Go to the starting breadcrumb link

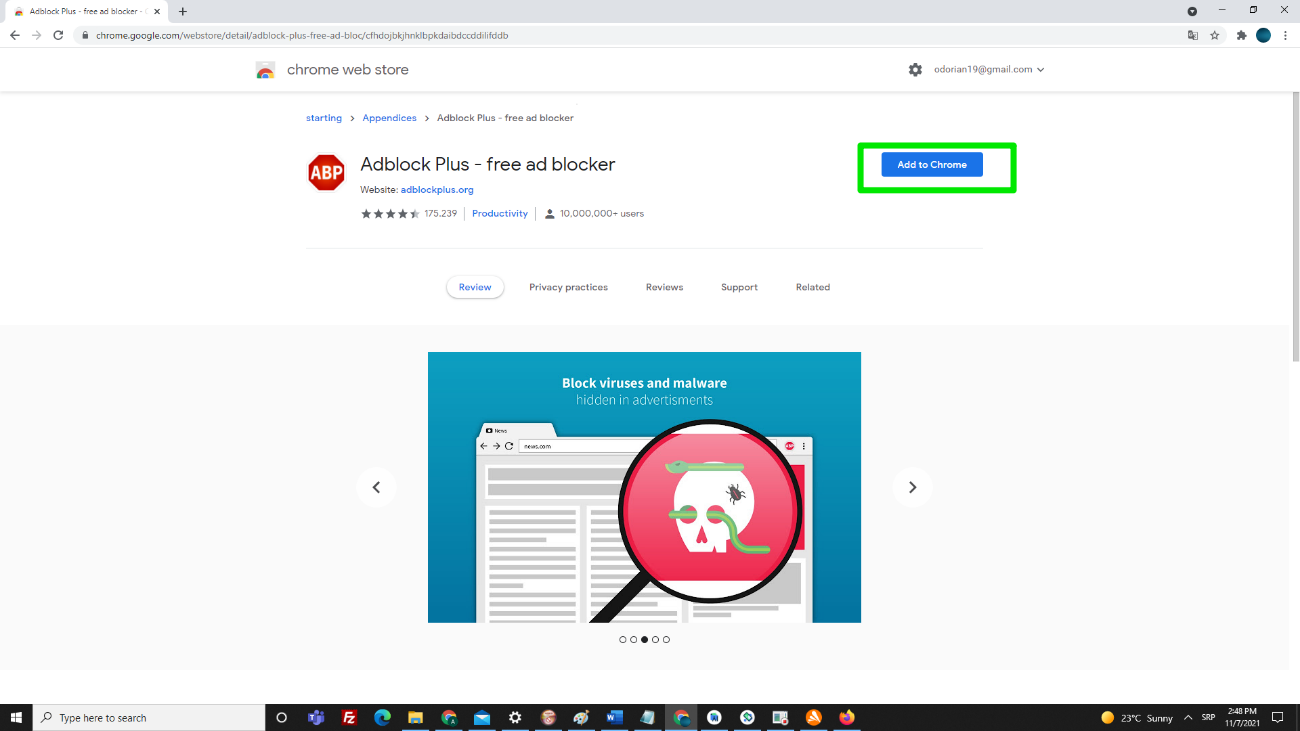click(324, 118)
